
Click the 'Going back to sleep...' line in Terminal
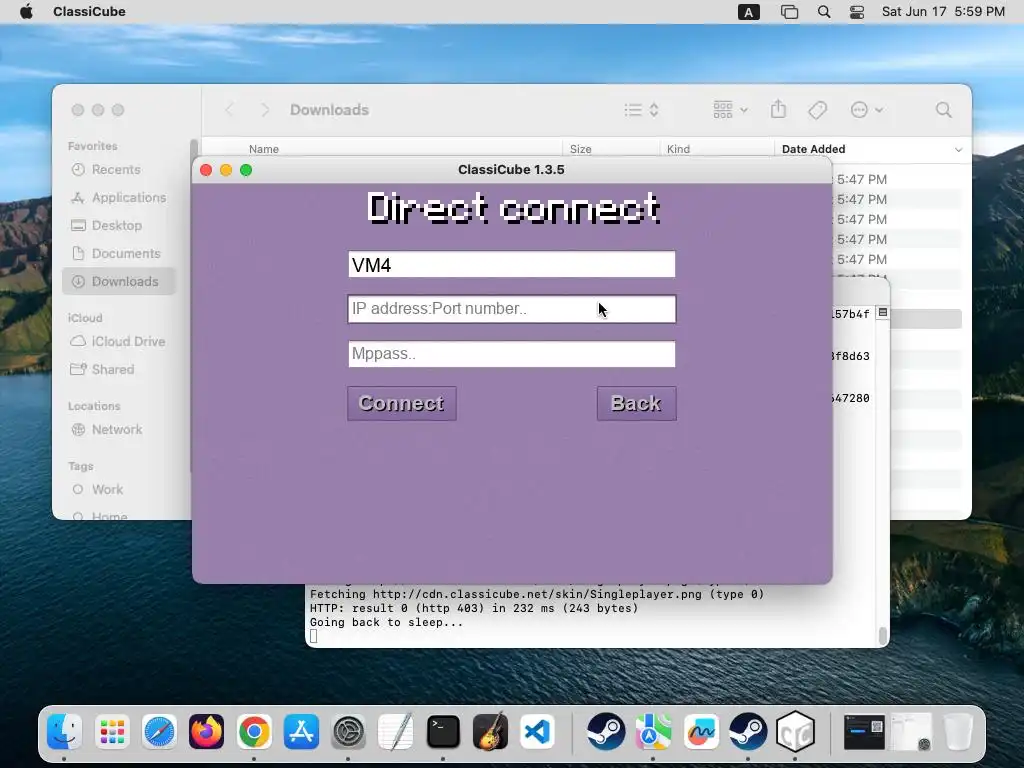click(386, 622)
